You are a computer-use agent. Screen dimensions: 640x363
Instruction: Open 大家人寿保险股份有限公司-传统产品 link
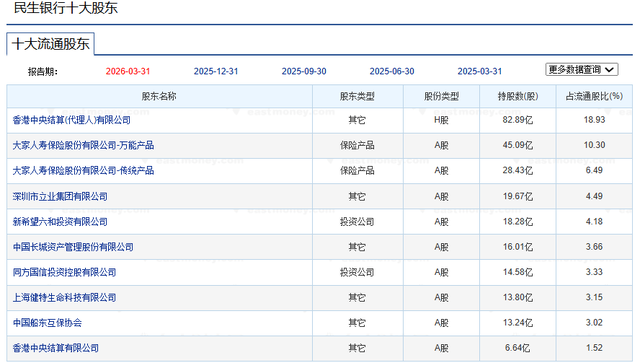coord(83,171)
